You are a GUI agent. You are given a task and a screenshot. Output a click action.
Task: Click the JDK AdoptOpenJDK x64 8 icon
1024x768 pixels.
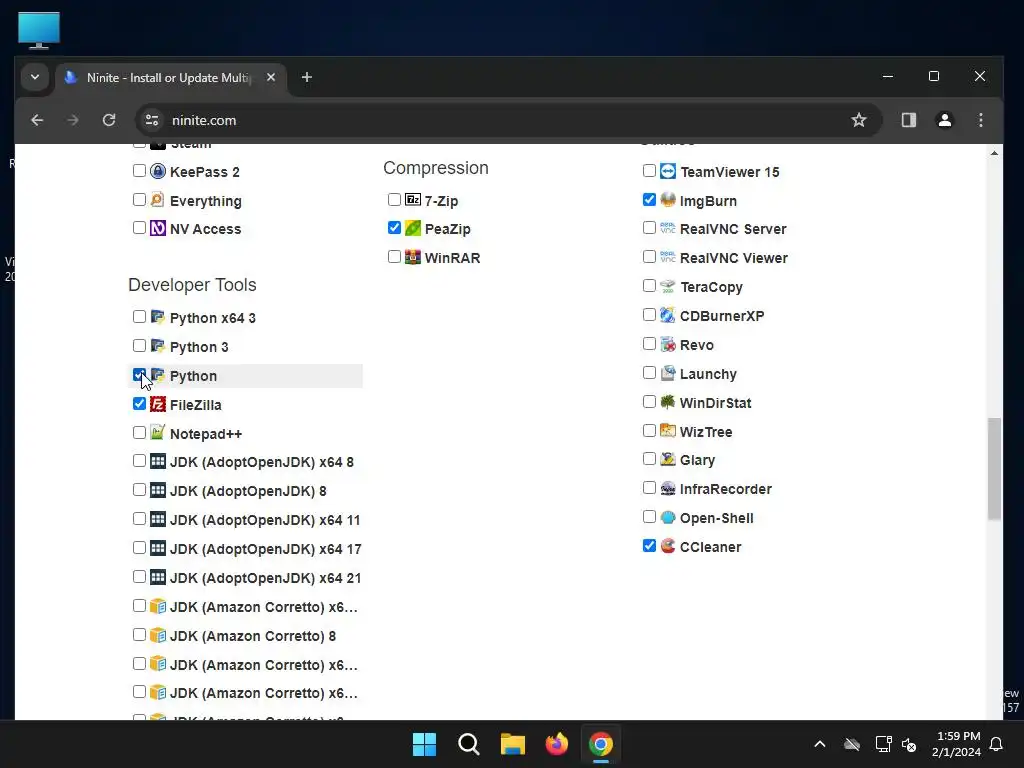pyautogui.click(x=157, y=461)
